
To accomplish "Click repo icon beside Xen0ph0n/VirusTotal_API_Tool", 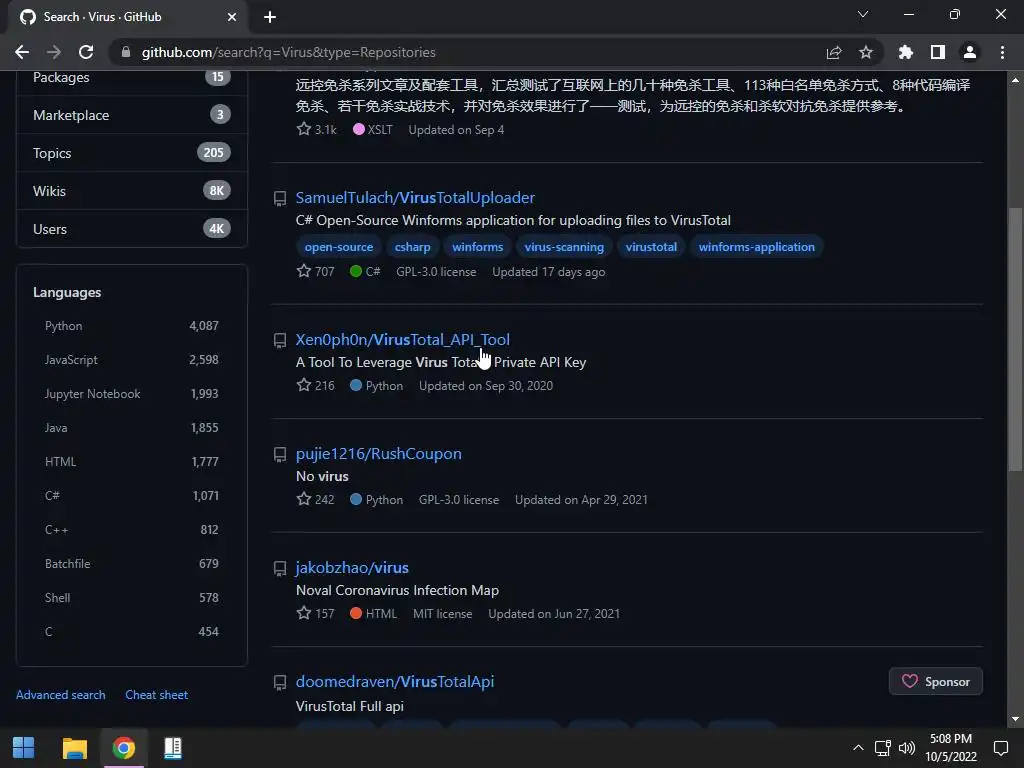I will pyautogui.click(x=280, y=341).
